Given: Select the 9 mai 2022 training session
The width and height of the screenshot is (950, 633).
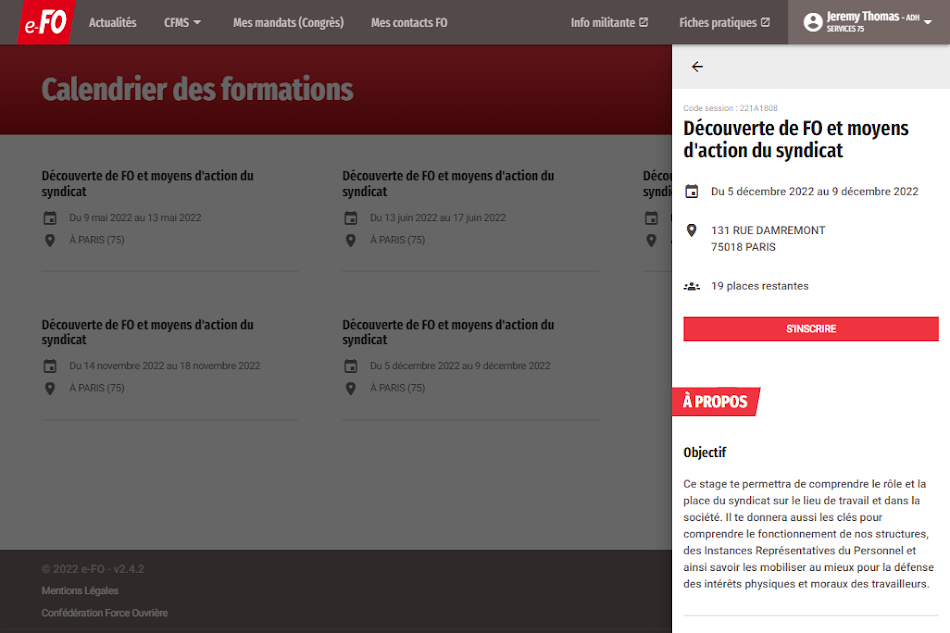Looking at the screenshot, I should click(x=169, y=208).
